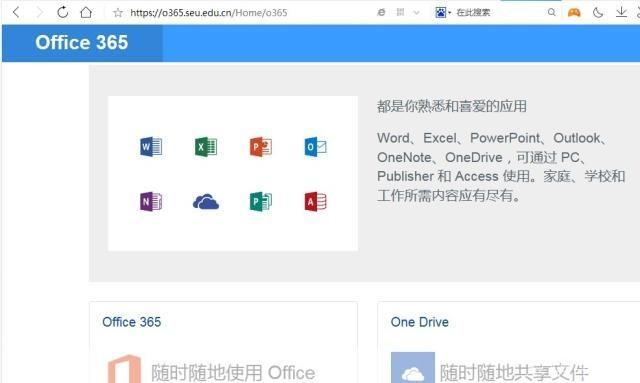Click the Word、Excel、PowerPoint description paragraph

[x=501, y=167]
